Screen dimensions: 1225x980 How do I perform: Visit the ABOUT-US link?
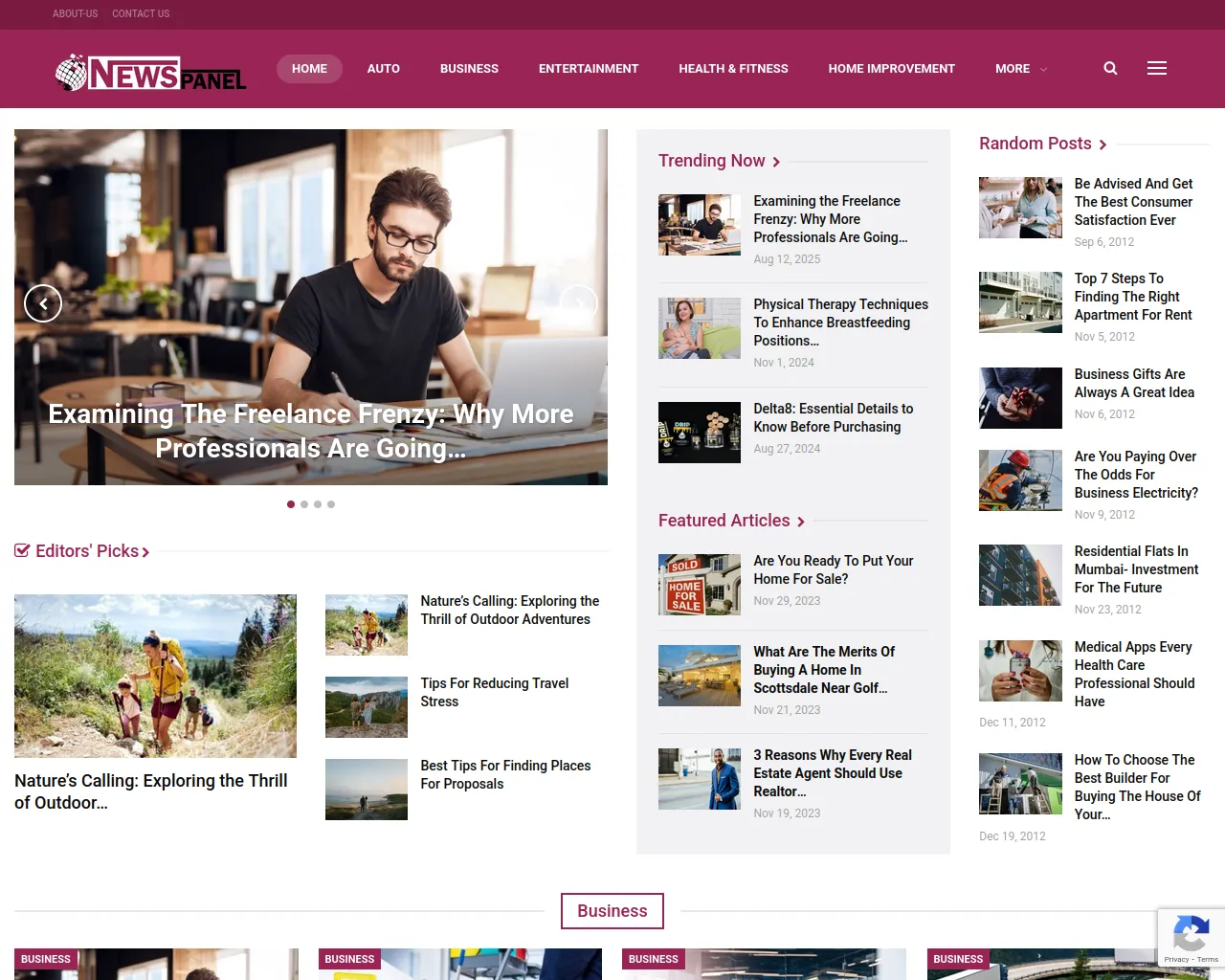[76, 13]
